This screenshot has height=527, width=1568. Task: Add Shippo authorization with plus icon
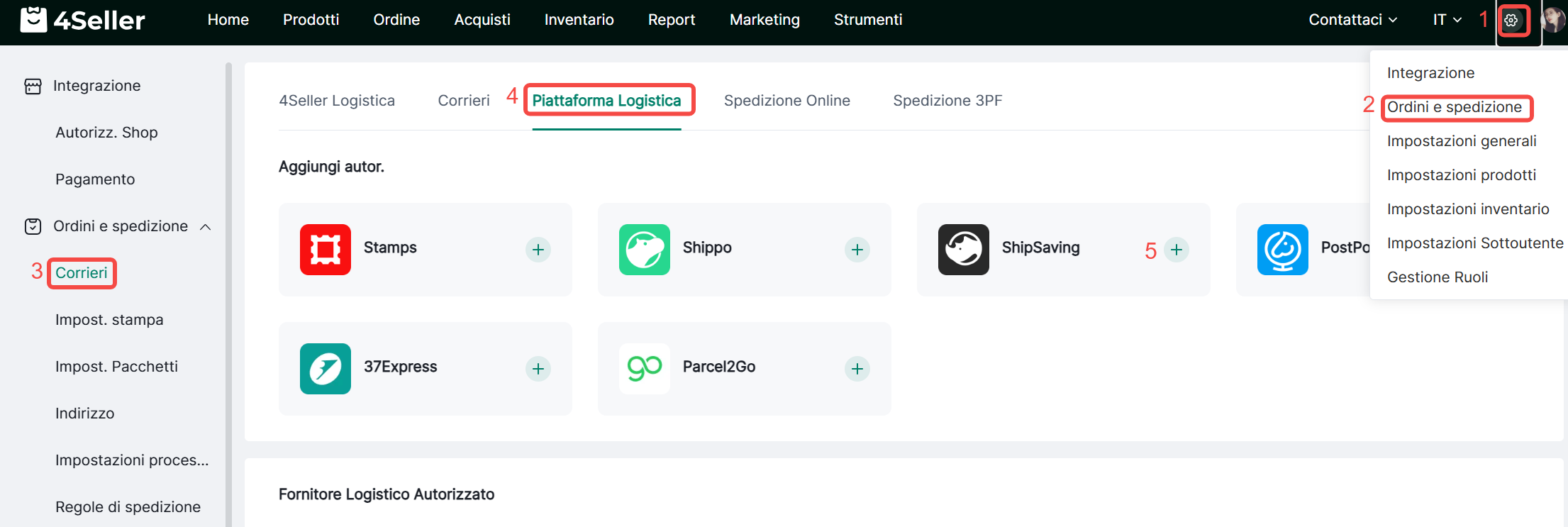click(x=857, y=250)
